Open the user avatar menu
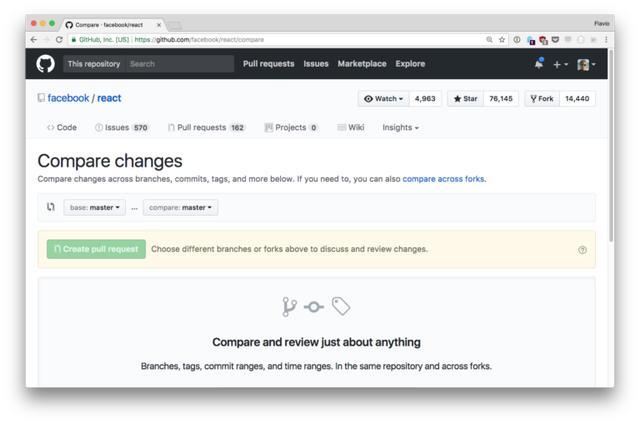The width and height of the screenshot is (640, 424). pyautogui.click(x=586, y=64)
